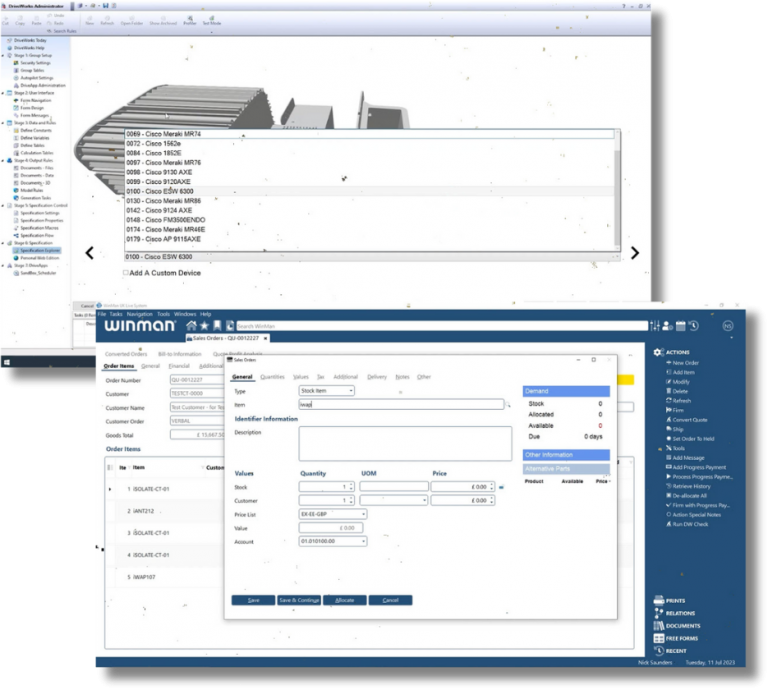The width and height of the screenshot is (768, 690).
Task: Open the Free Forms panel
Action: coord(676,639)
